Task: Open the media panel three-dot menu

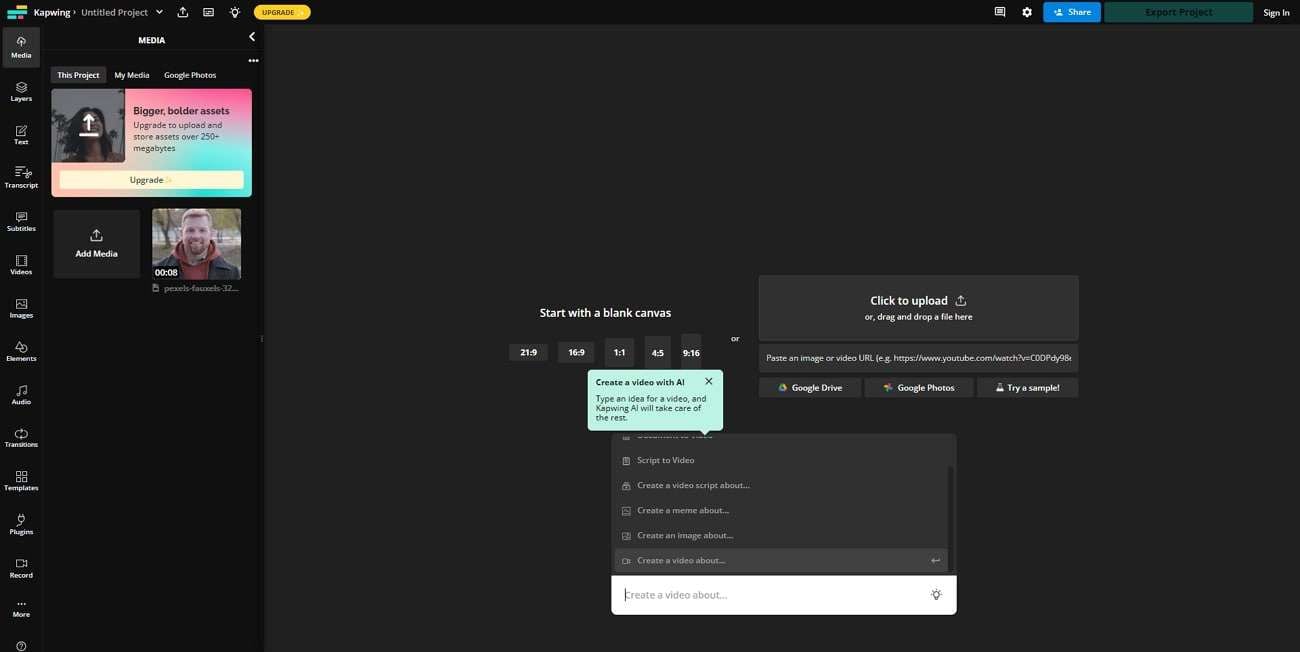Action: (253, 60)
